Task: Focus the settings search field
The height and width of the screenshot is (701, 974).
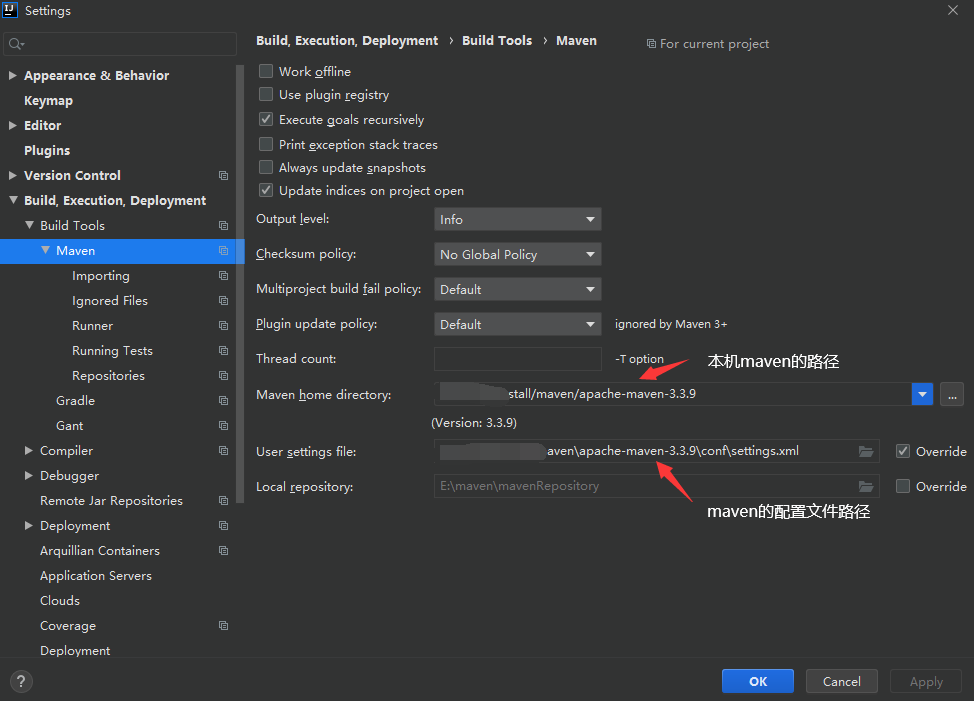Action: click(x=120, y=44)
